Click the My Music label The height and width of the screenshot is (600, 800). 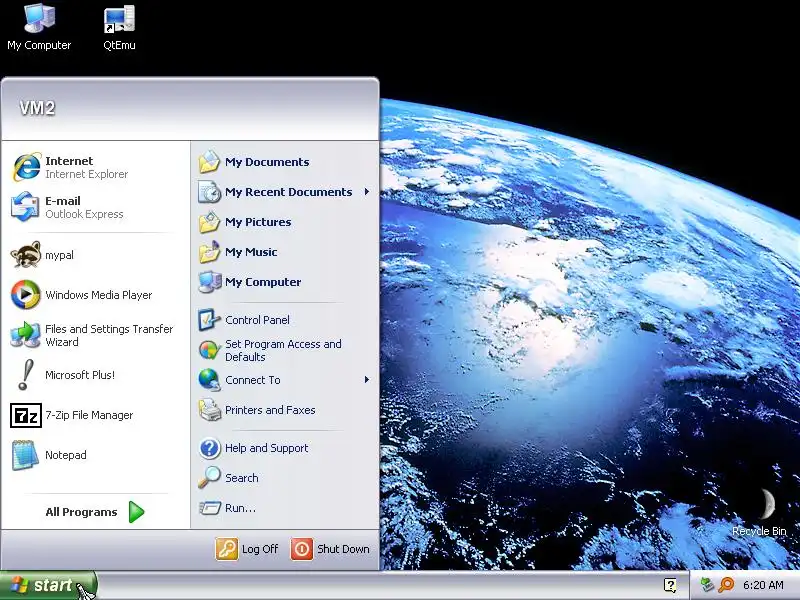[x=251, y=252]
